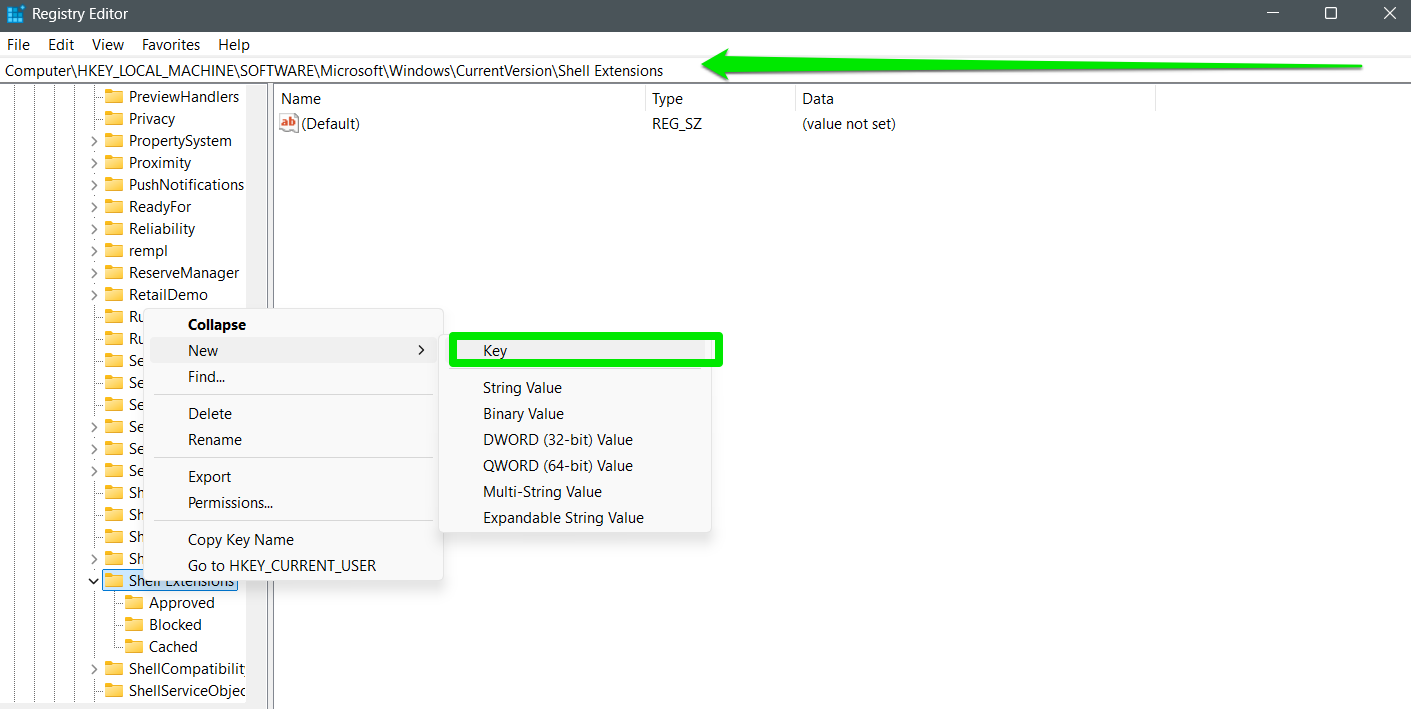
Task: Open the View menu
Action: point(108,45)
